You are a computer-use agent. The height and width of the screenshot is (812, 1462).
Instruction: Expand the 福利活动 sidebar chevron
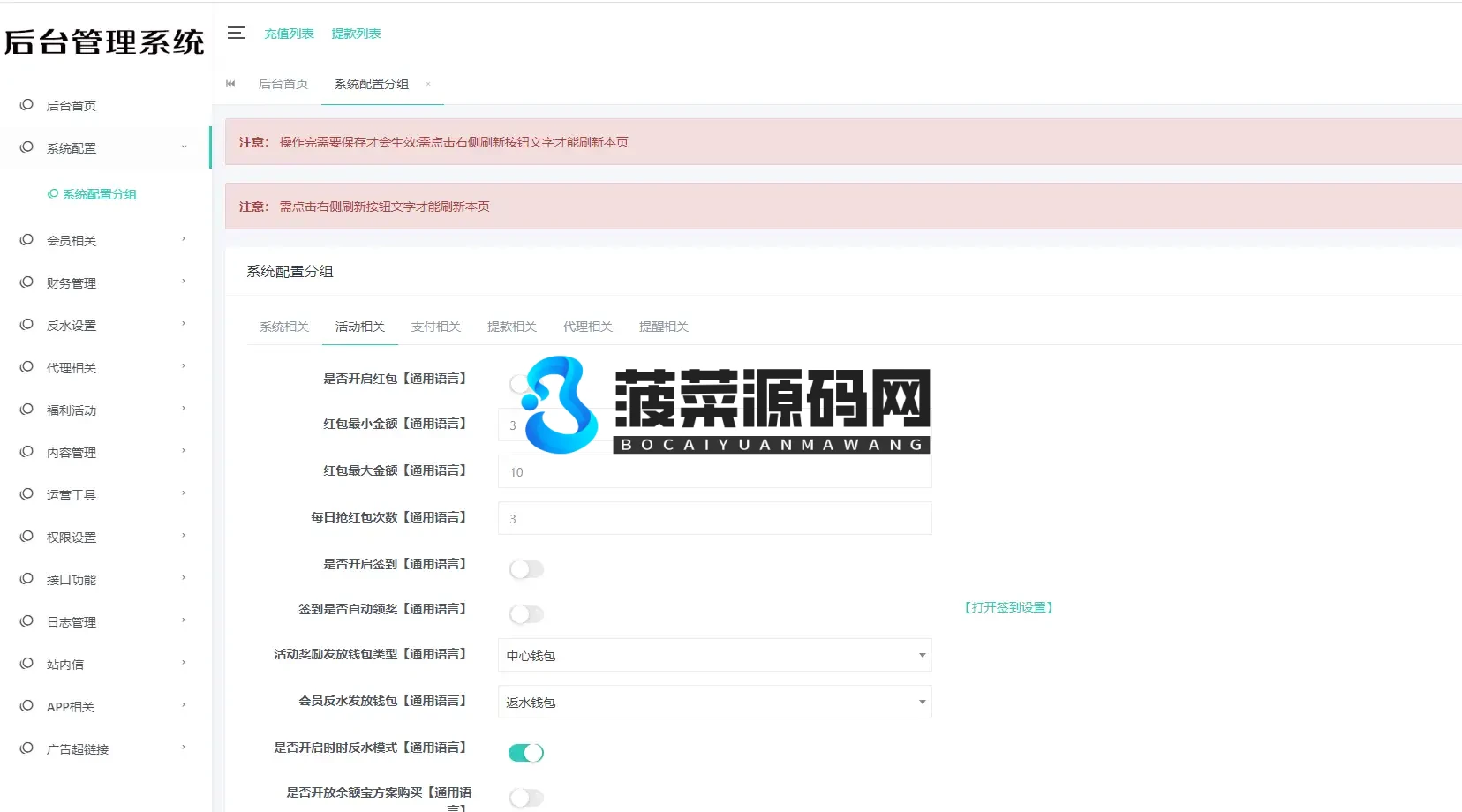[x=184, y=408]
